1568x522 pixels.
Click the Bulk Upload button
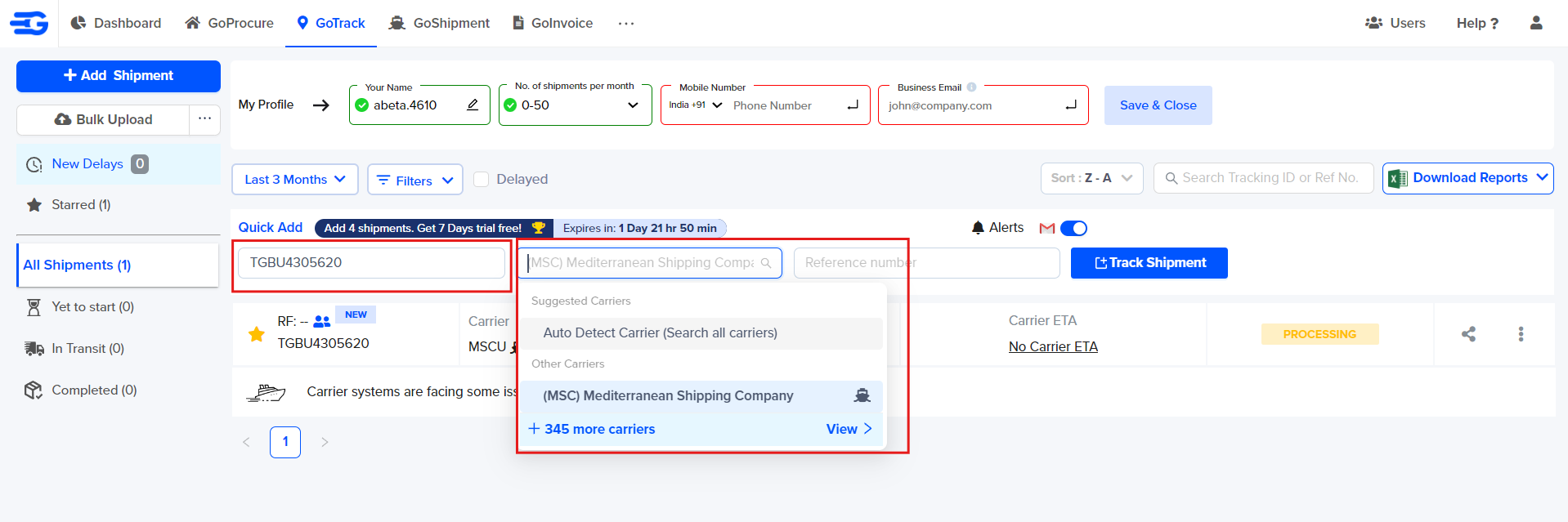[x=103, y=119]
